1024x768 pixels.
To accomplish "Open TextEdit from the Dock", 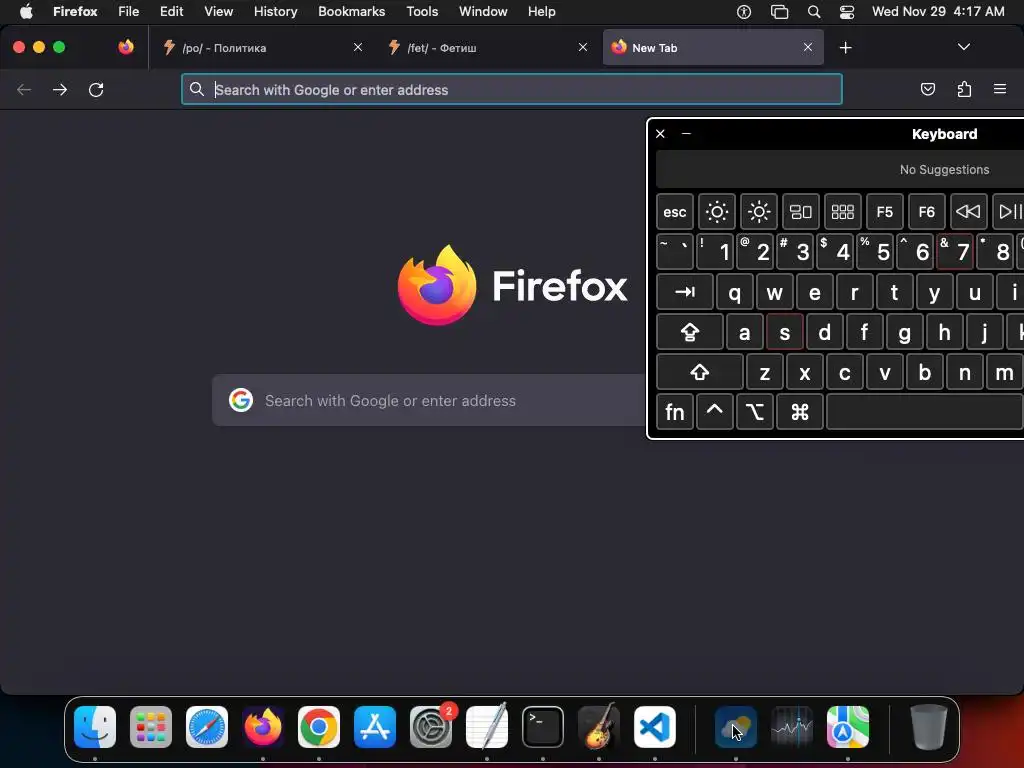I will (487, 727).
